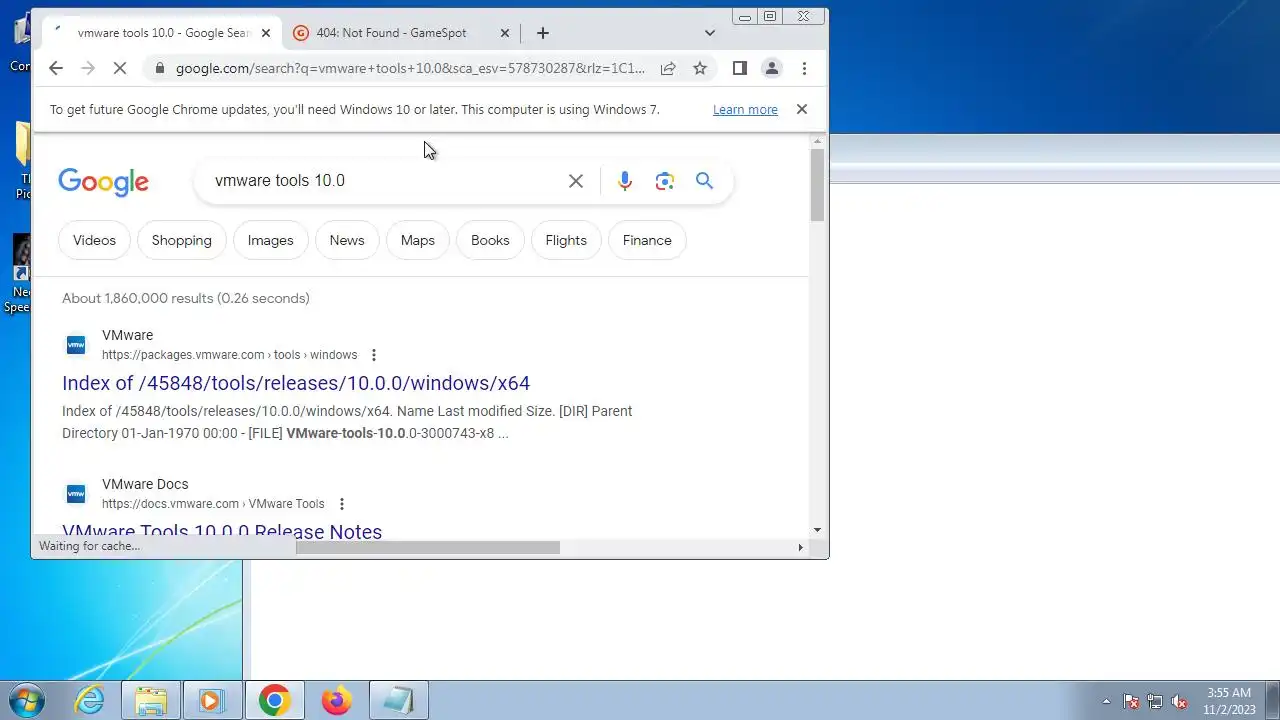Screen dimensions: 1280x720
Task: Click the scroll up arrow of page
Action: pyautogui.click(x=818, y=143)
